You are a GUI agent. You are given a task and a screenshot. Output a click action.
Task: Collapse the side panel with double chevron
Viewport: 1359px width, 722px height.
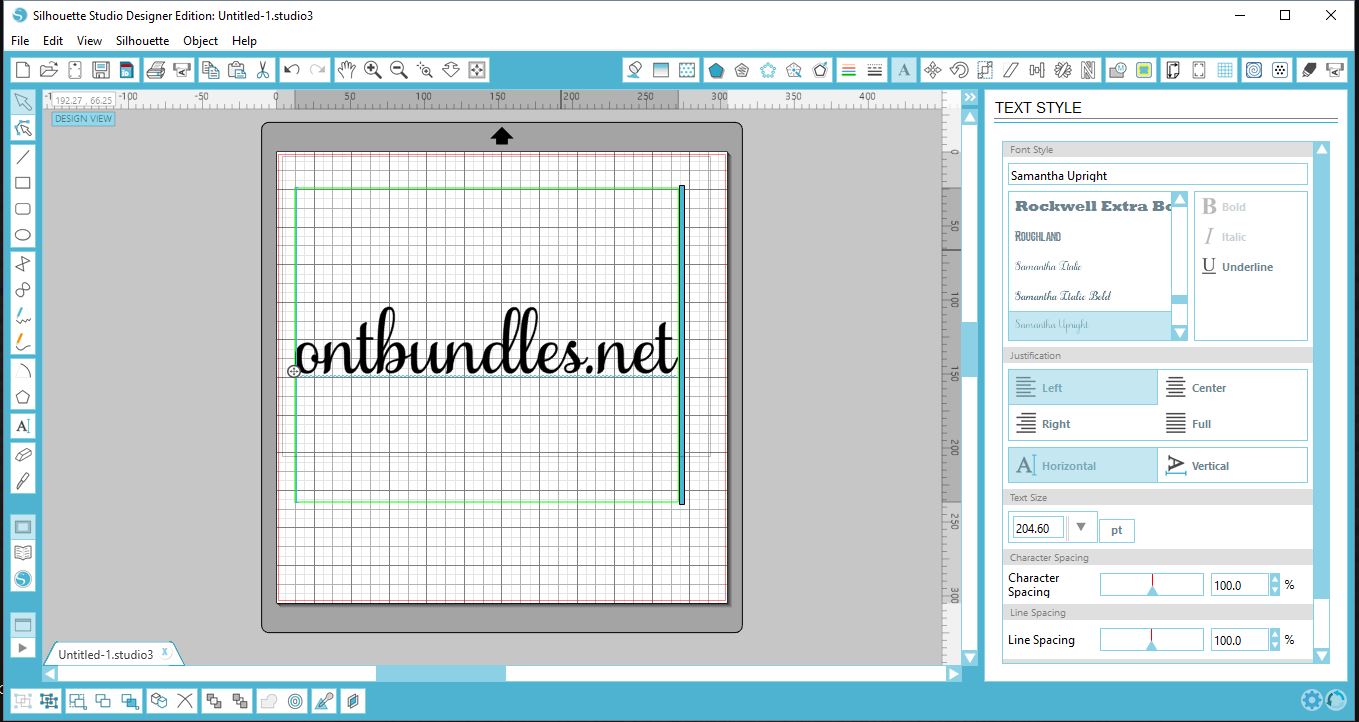click(969, 97)
